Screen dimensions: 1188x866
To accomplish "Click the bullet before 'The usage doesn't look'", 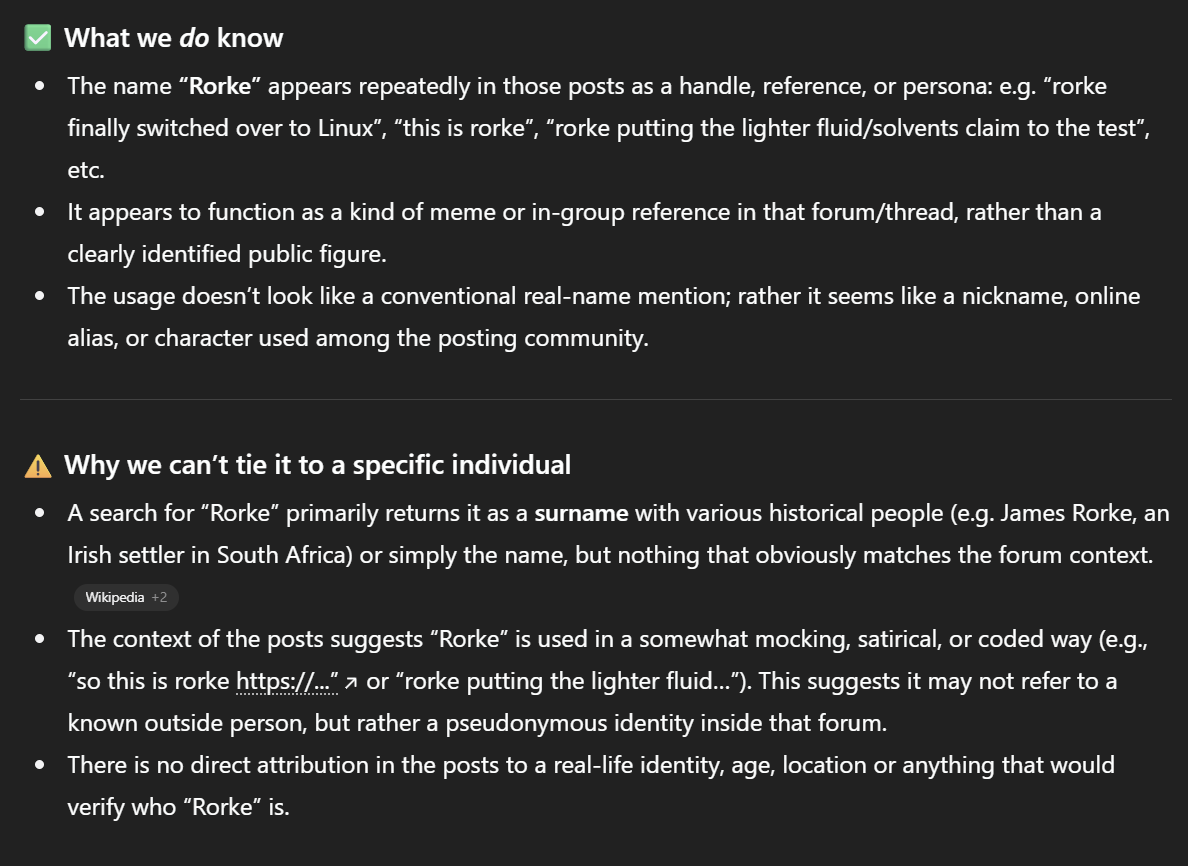I will [x=40, y=296].
